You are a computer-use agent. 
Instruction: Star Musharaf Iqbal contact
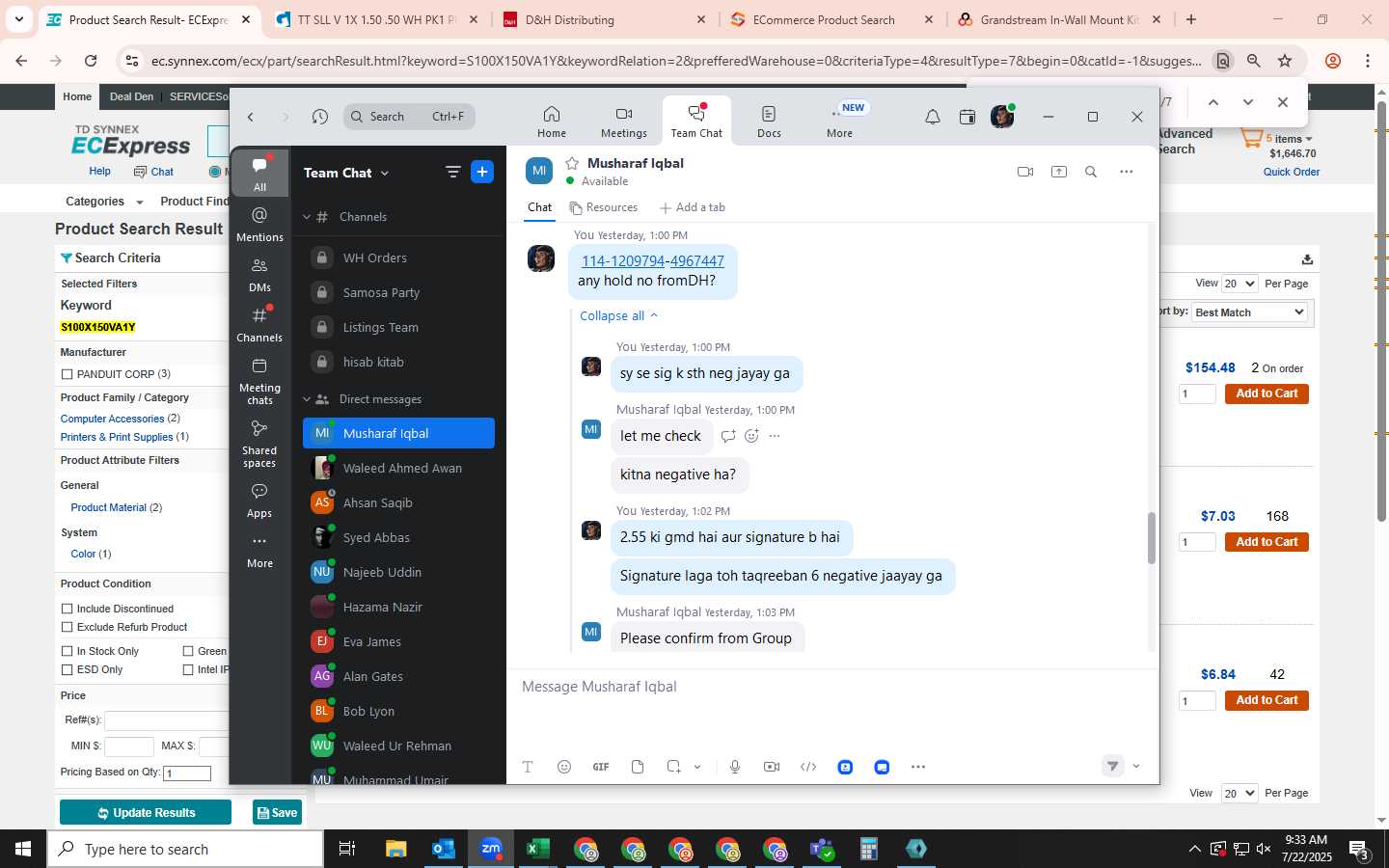(572, 163)
